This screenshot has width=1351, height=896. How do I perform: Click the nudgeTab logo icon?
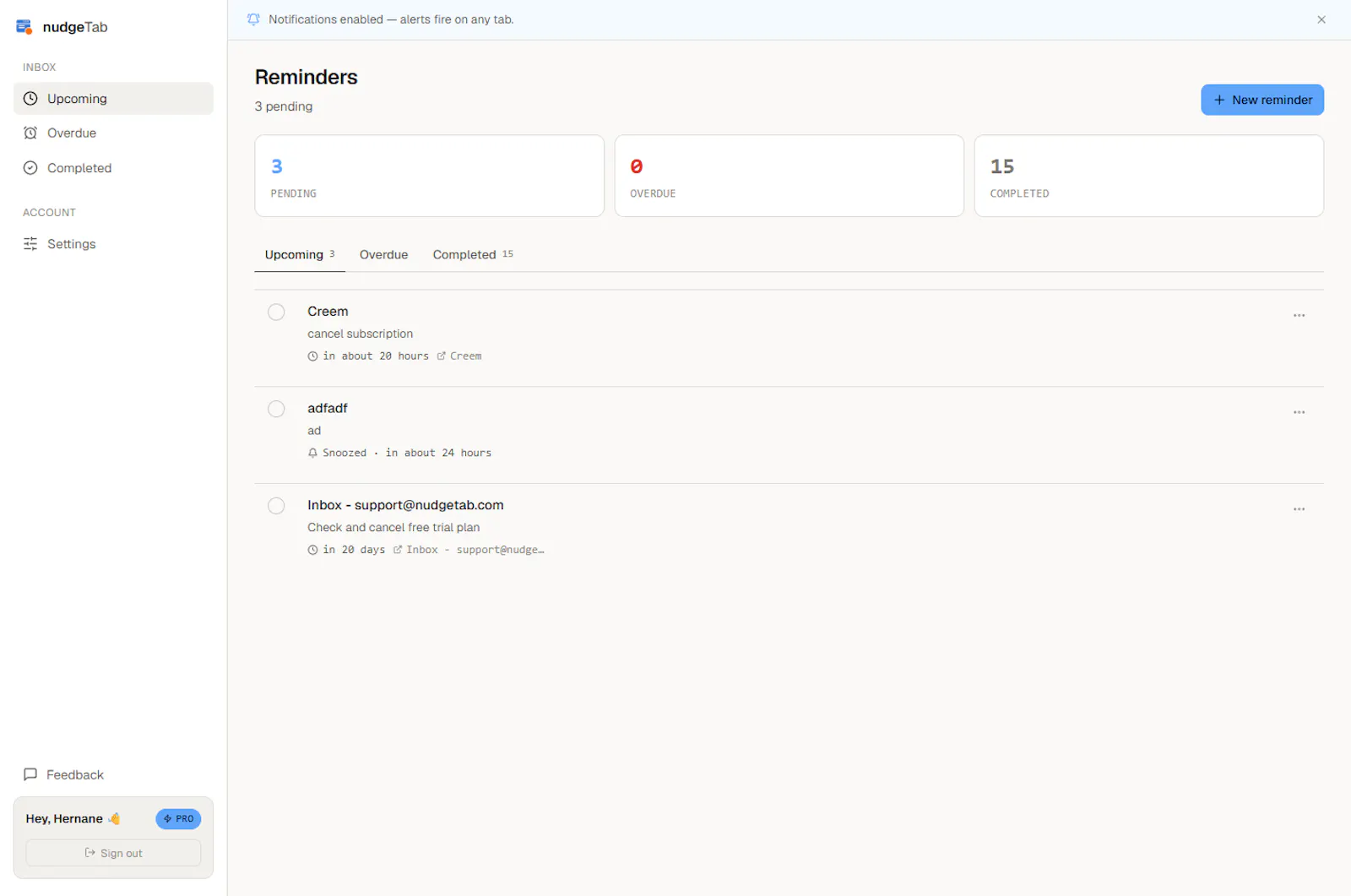coord(24,27)
